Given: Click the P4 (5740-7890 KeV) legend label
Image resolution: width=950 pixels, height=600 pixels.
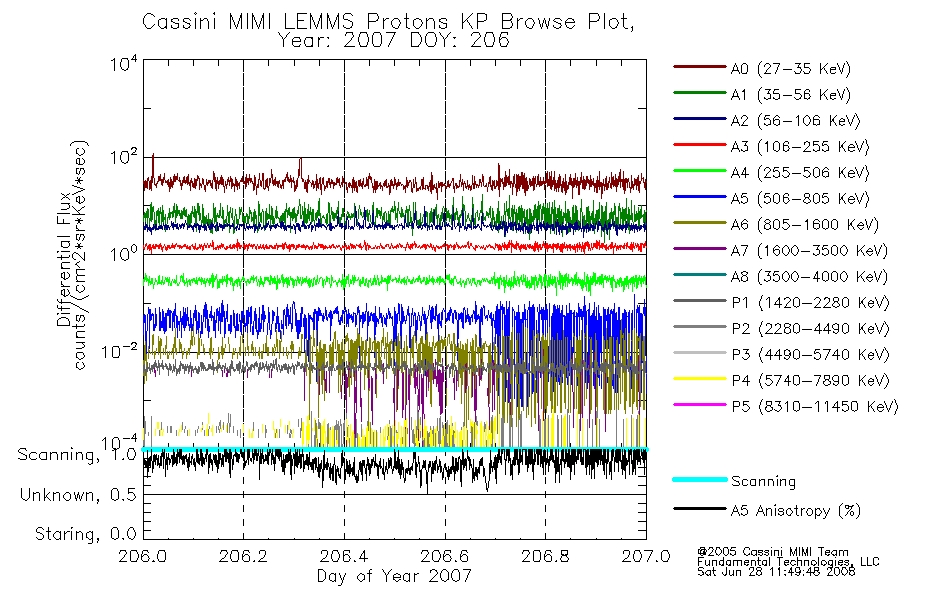Looking at the screenshot, I should [810, 381].
